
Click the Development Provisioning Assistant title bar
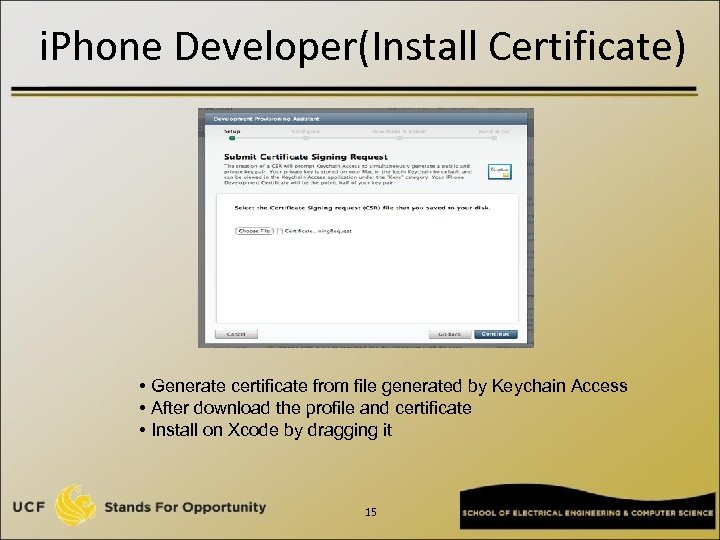366,119
